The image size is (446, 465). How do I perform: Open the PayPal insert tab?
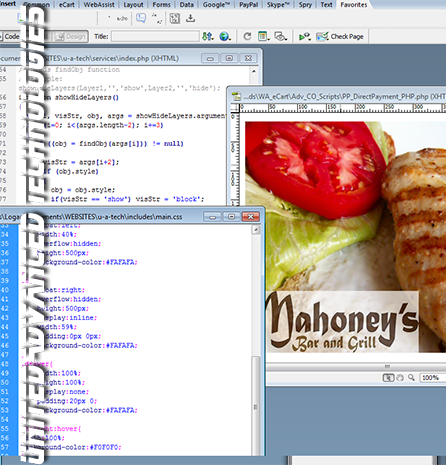pyautogui.click(x=249, y=5)
